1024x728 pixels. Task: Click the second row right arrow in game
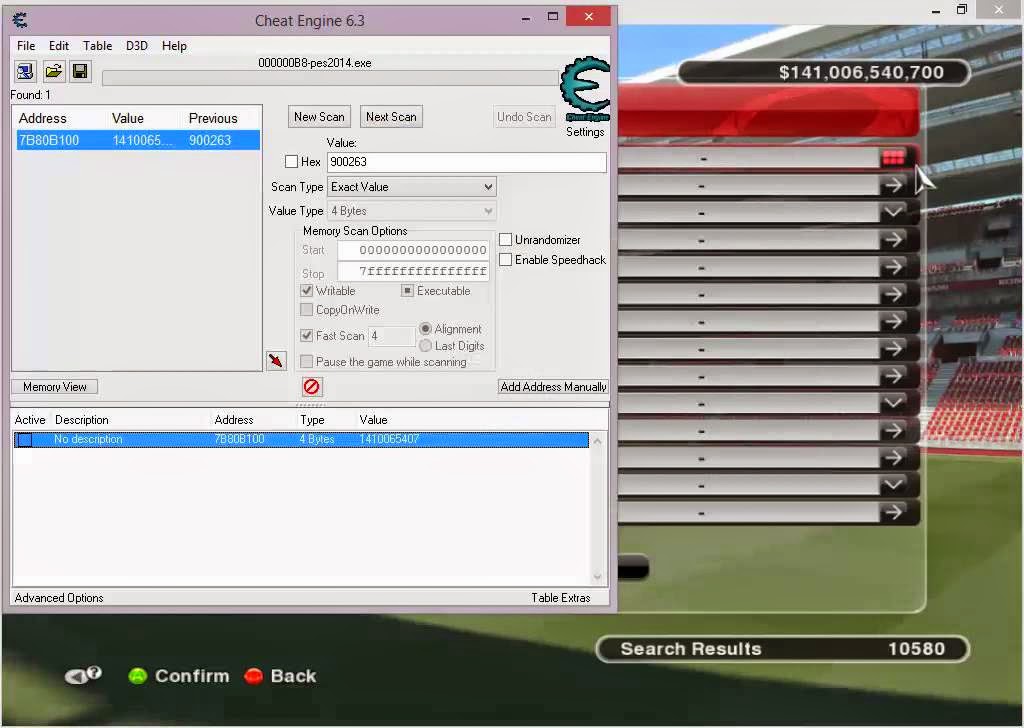893,185
